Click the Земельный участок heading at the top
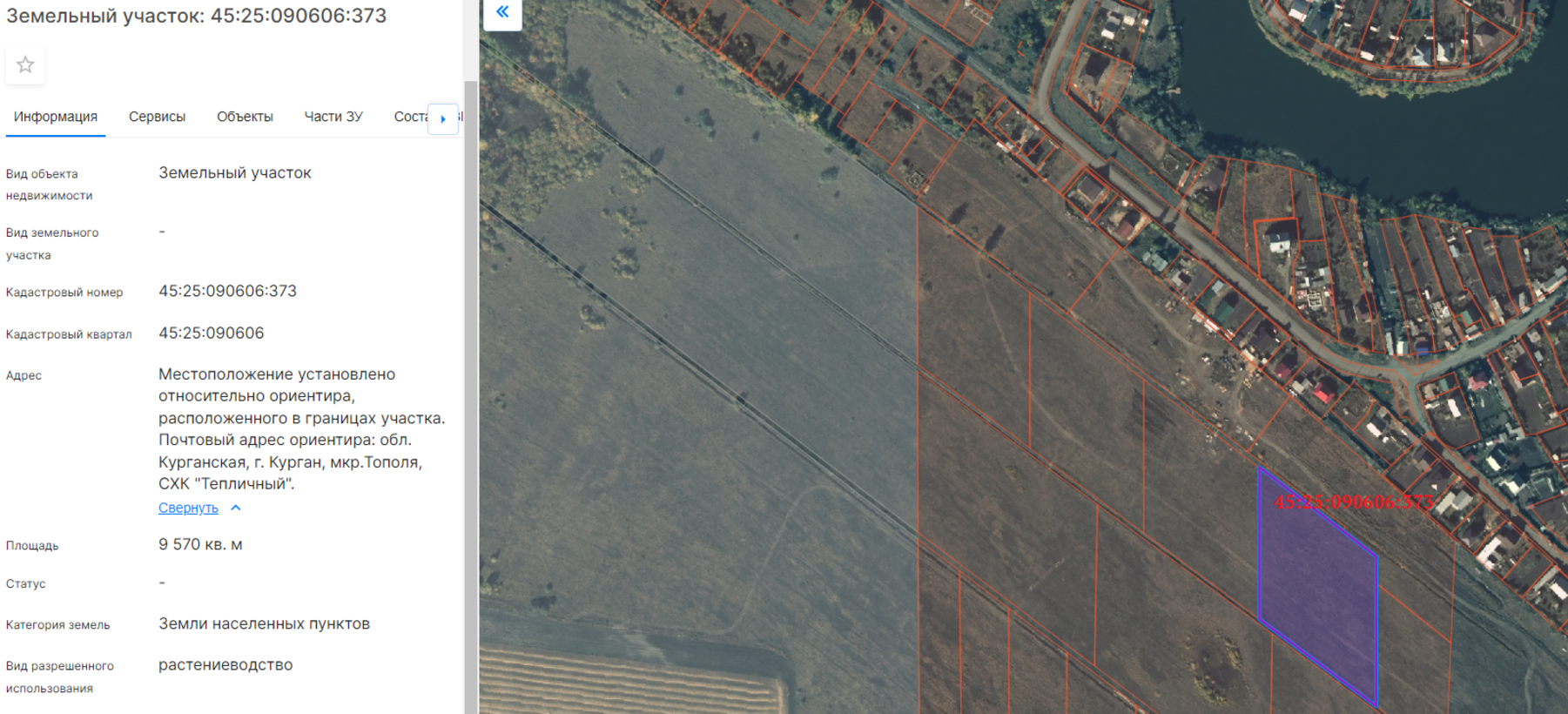The width and height of the screenshot is (1568, 714). tap(196, 16)
